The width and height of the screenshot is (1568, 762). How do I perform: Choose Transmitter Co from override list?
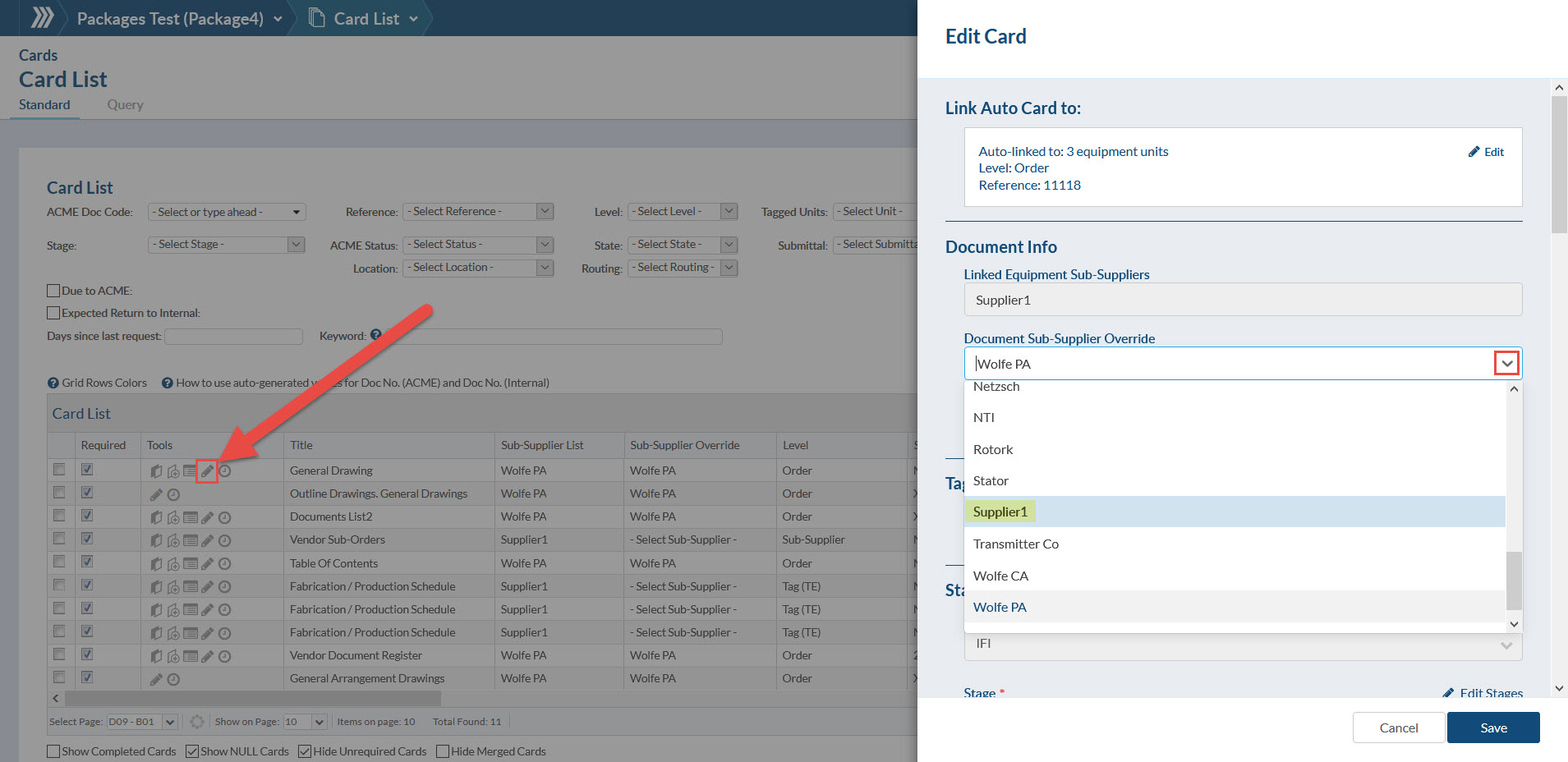point(1235,544)
